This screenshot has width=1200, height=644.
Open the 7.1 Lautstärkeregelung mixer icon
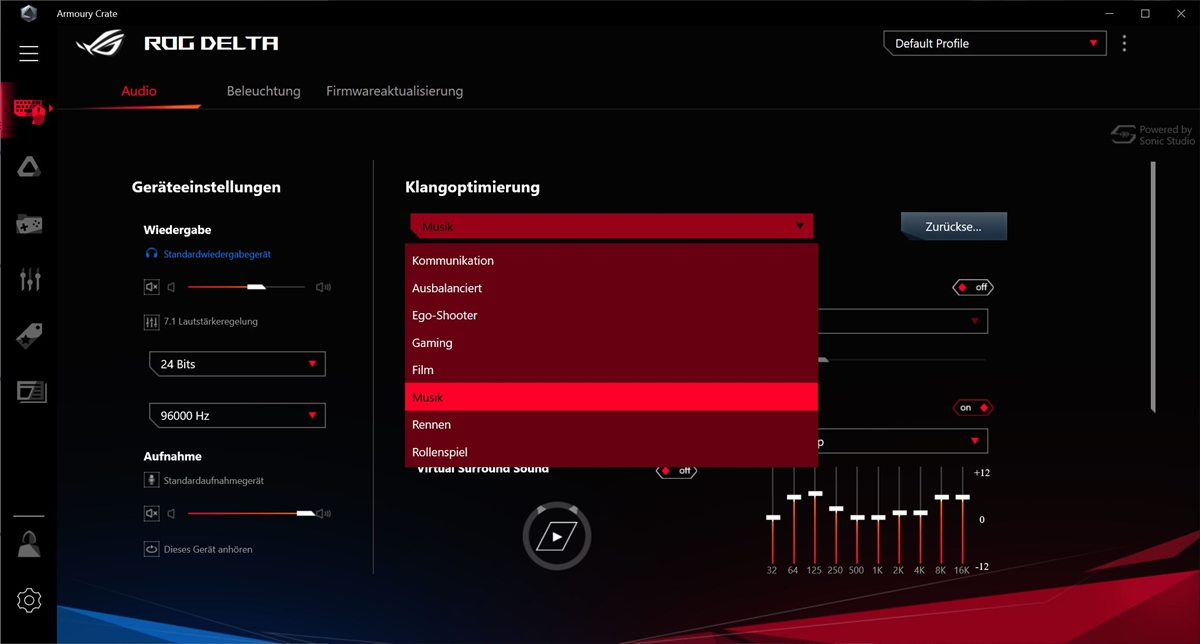(x=152, y=322)
